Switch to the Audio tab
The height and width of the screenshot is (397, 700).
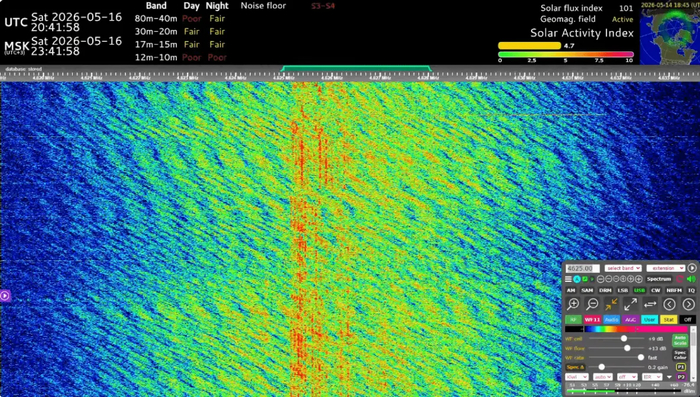(612, 320)
